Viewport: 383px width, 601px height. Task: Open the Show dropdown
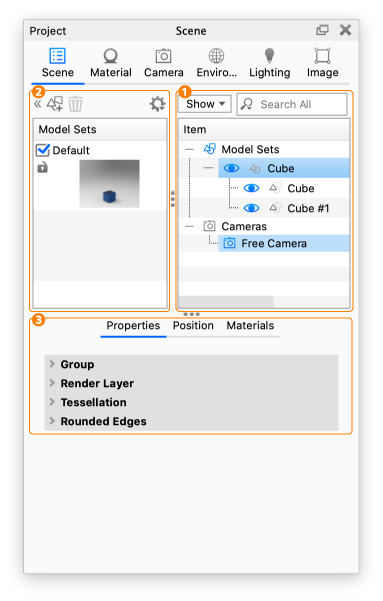pos(205,104)
